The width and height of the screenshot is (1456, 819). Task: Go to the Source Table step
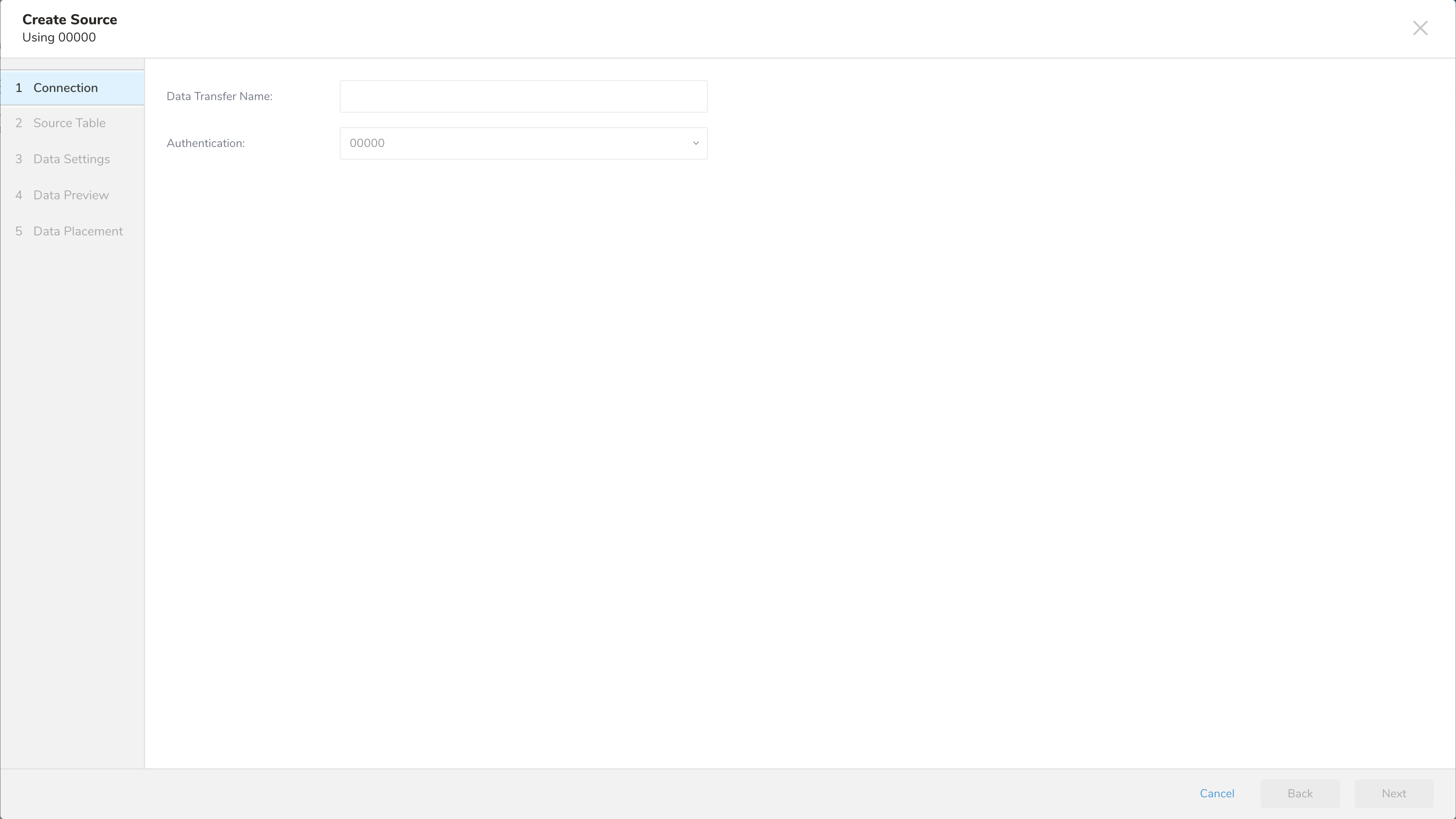(x=72, y=123)
